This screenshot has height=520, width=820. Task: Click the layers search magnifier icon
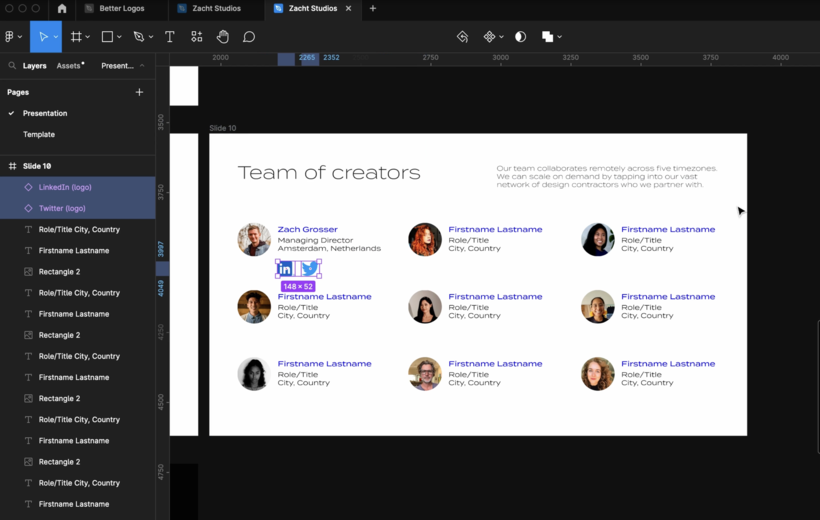pyautogui.click(x=12, y=65)
